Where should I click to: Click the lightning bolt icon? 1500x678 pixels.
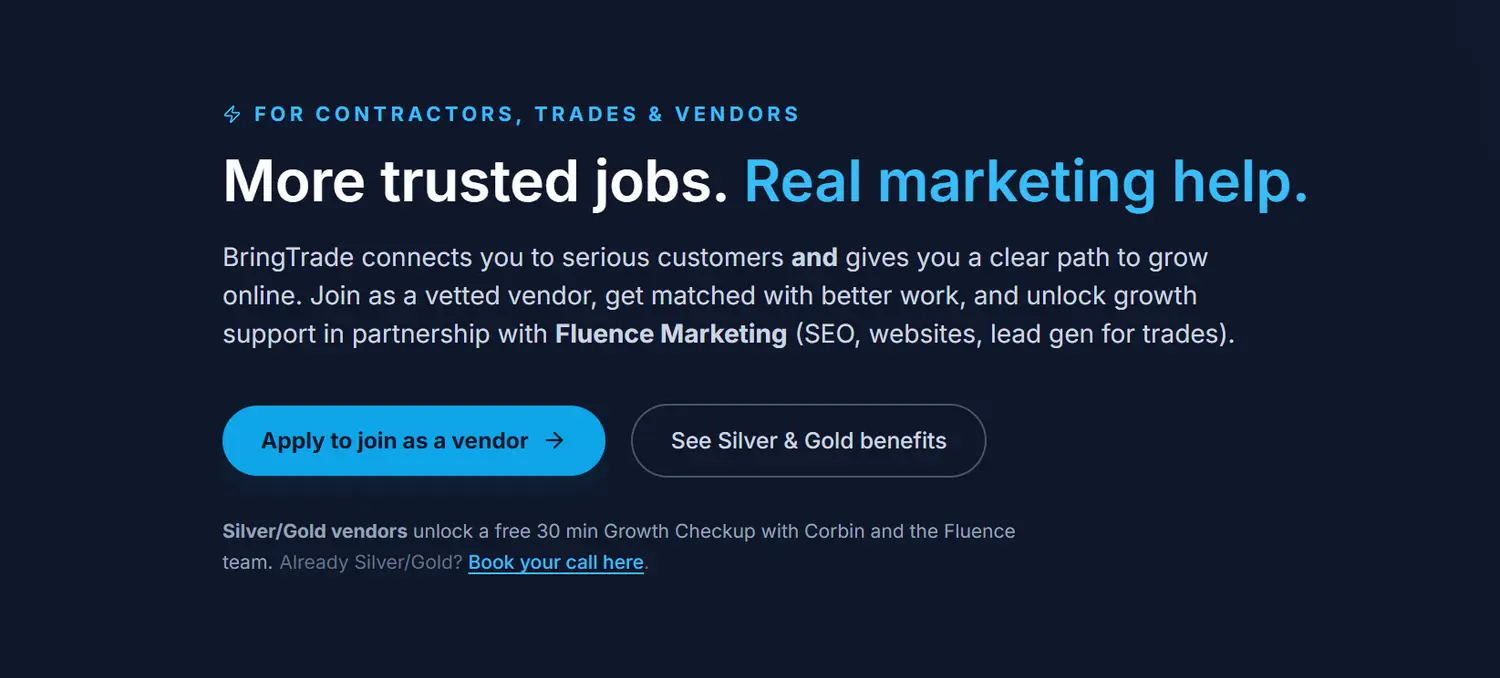[232, 115]
